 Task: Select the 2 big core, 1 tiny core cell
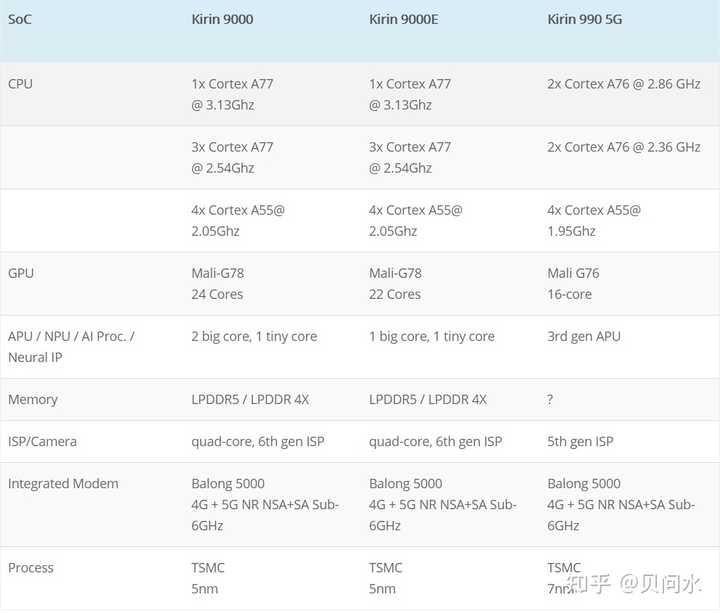[254, 336]
